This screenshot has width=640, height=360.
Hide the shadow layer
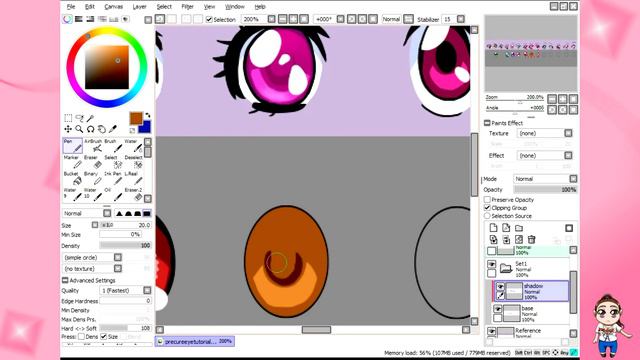[x=500, y=287]
